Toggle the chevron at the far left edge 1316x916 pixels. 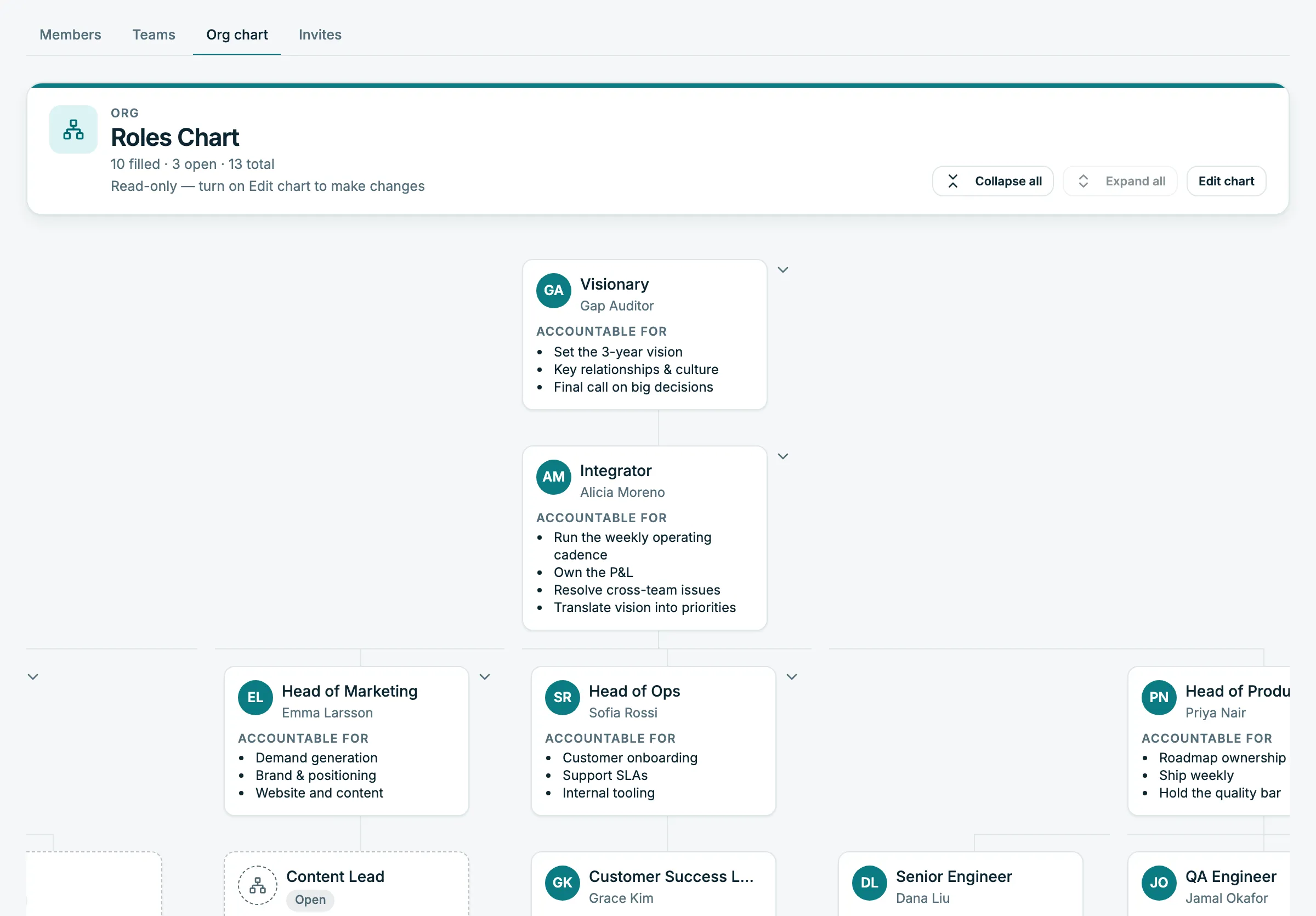(x=33, y=677)
